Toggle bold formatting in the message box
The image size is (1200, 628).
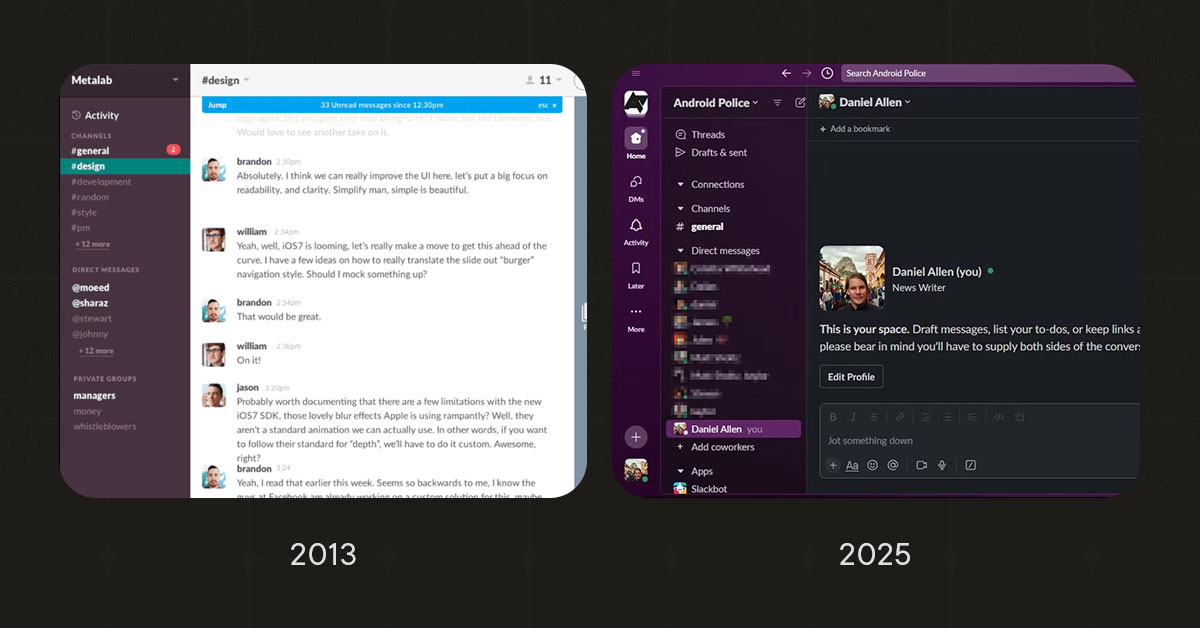833,417
